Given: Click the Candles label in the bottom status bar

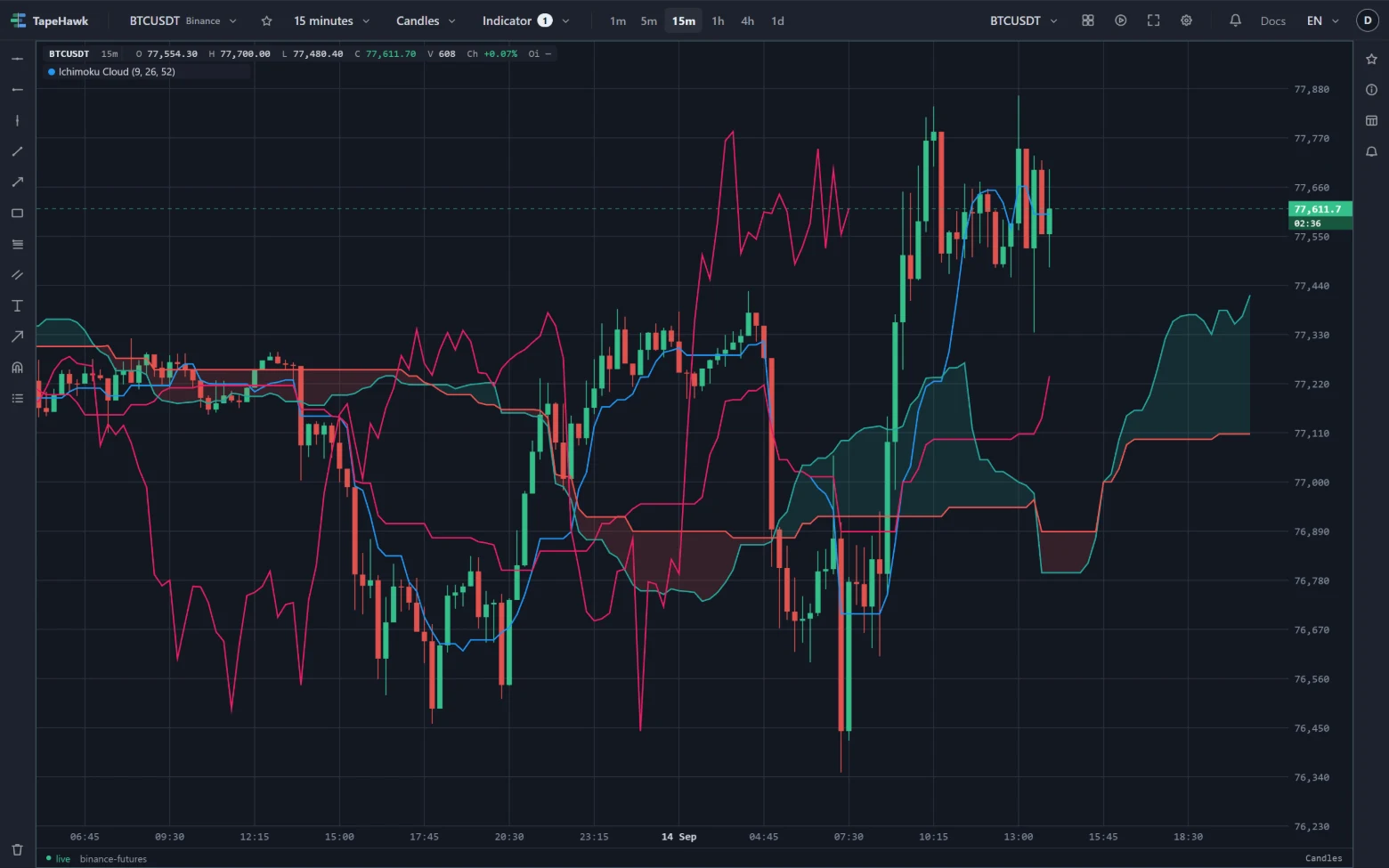Looking at the screenshot, I should pos(1324,858).
